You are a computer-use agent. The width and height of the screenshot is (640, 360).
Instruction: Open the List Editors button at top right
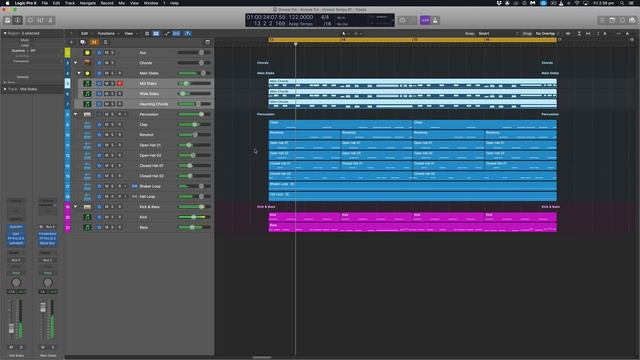602,20
